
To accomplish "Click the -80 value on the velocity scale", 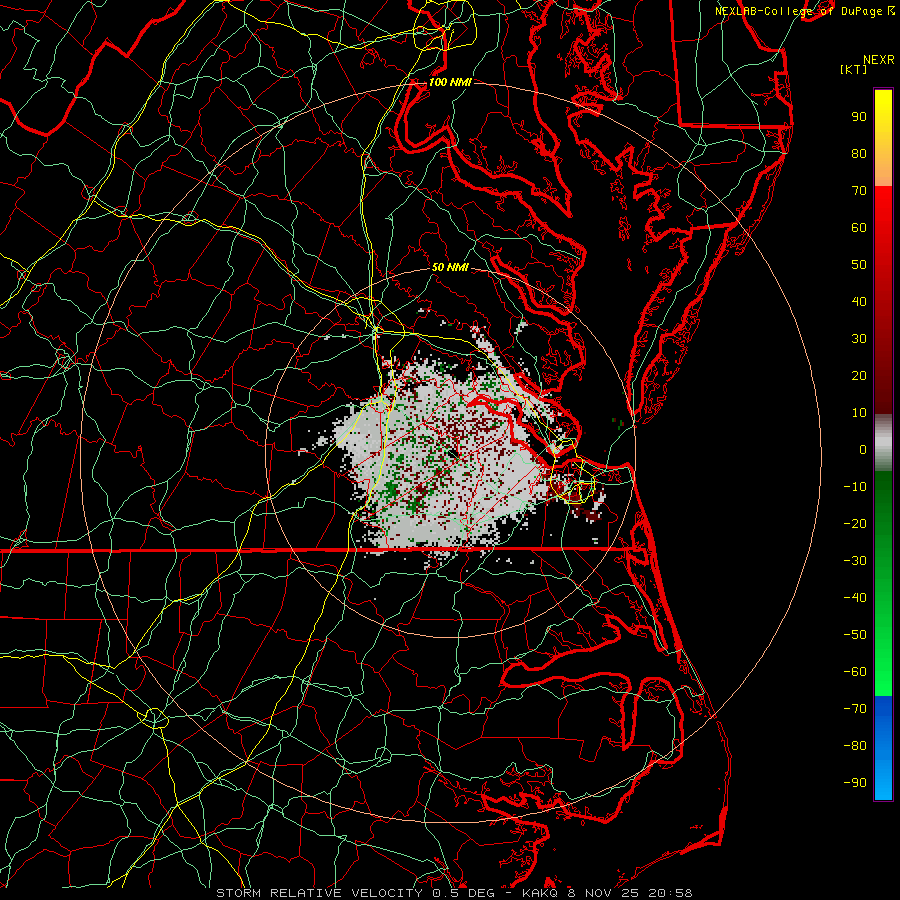I will pos(855,746).
